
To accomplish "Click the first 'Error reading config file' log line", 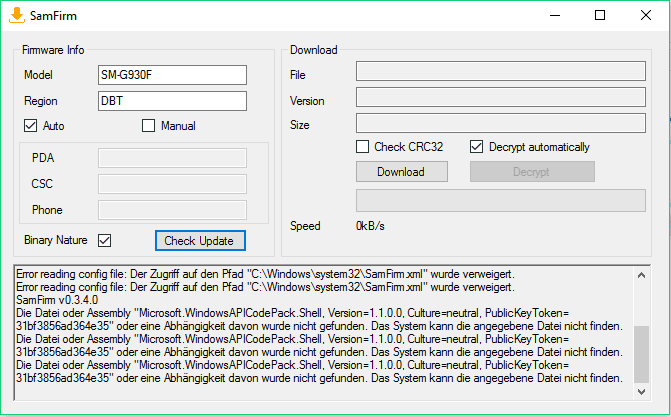I will (265, 274).
